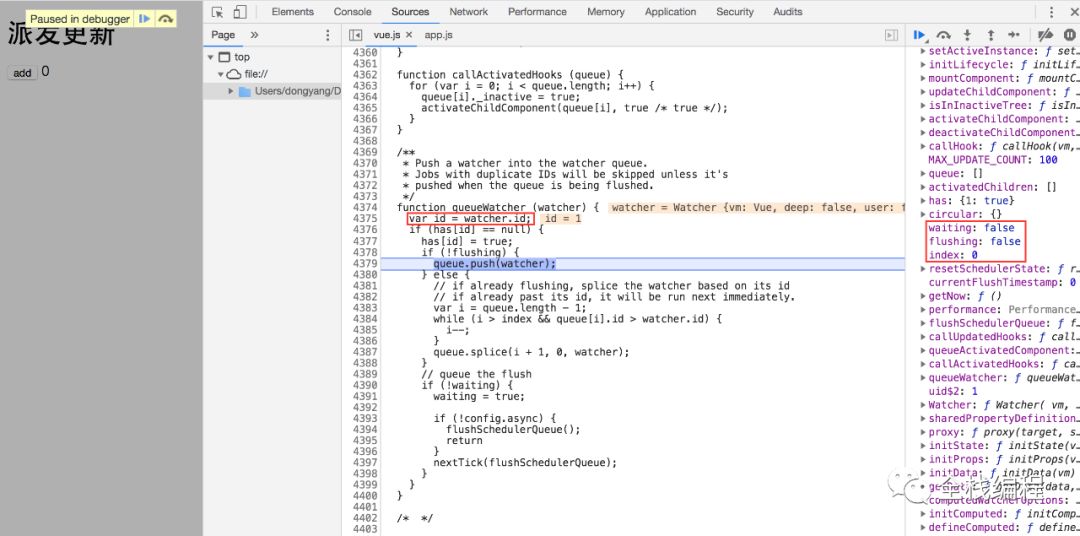Close the DevTools panel
This screenshot has width=1080, height=536.
[x=1072, y=12]
